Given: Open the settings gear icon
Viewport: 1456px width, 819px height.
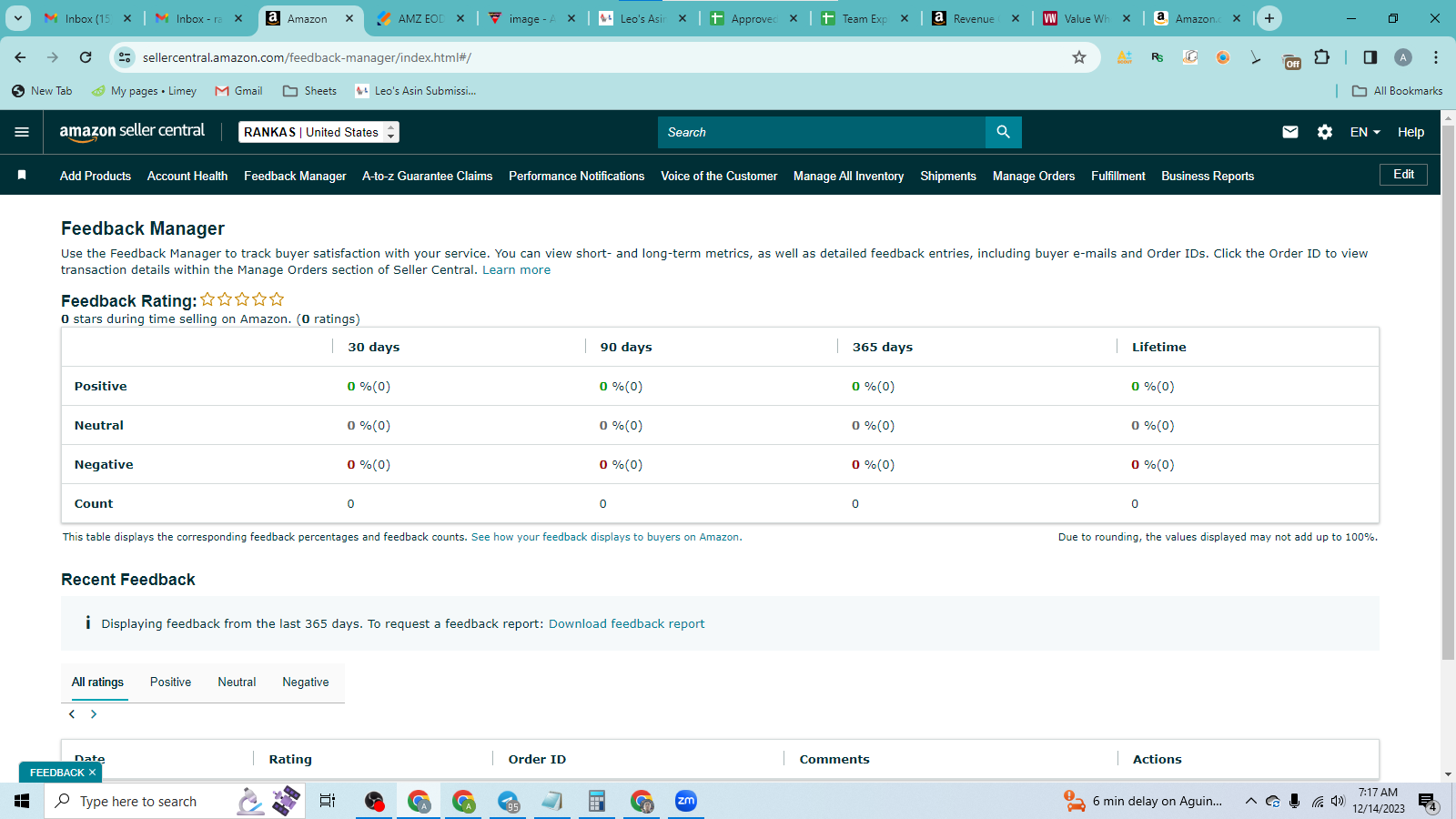Looking at the screenshot, I should 1325,132.
